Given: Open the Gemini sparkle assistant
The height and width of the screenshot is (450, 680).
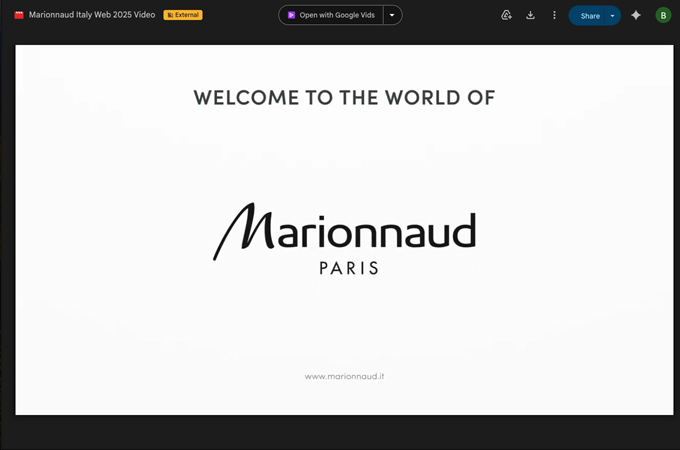Looking at the screenshot, I should tap(636, 15).
